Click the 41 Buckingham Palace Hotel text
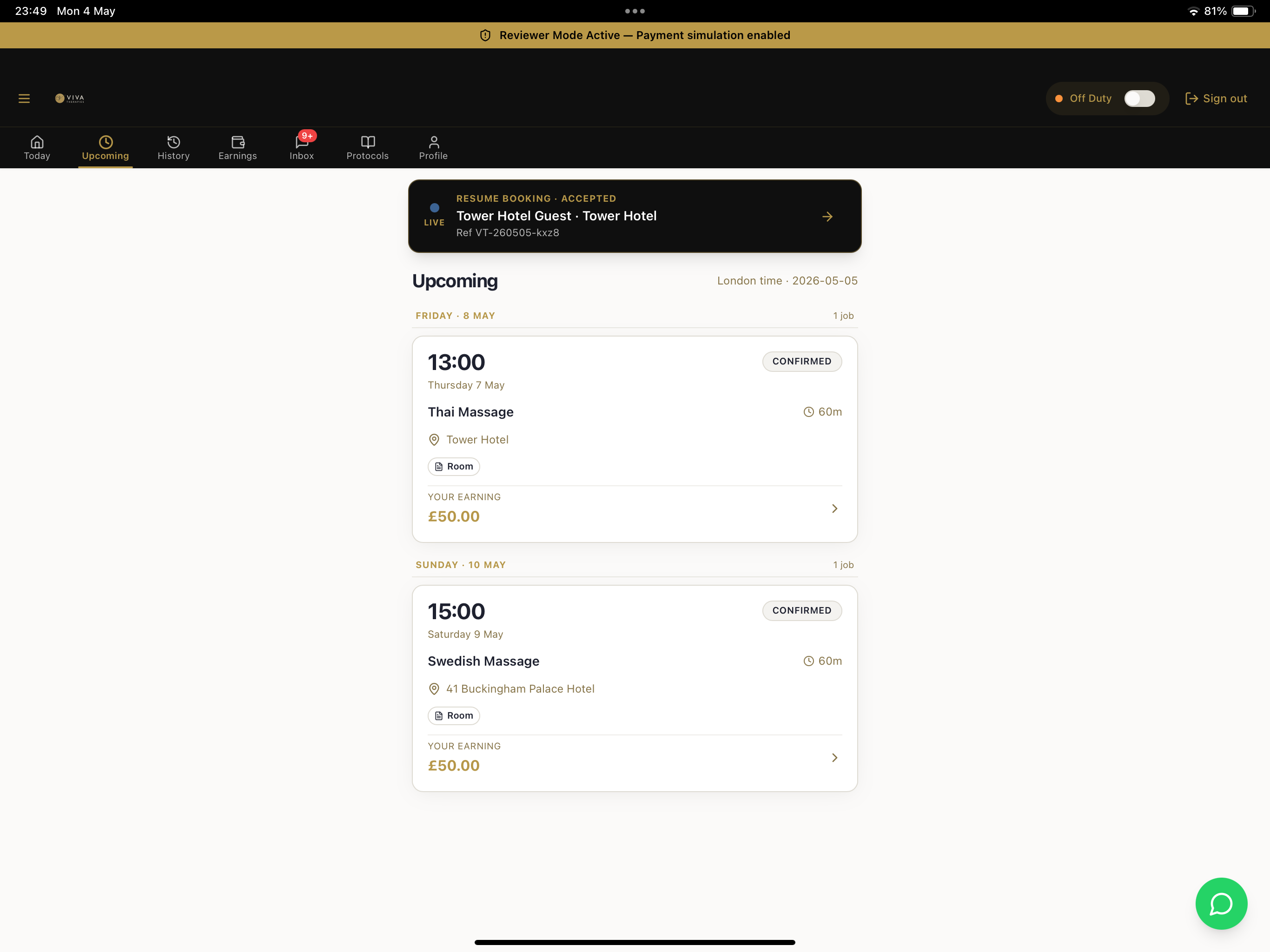Image resolution: width=1270 pixels, height=952 pixels. point(520,689)
